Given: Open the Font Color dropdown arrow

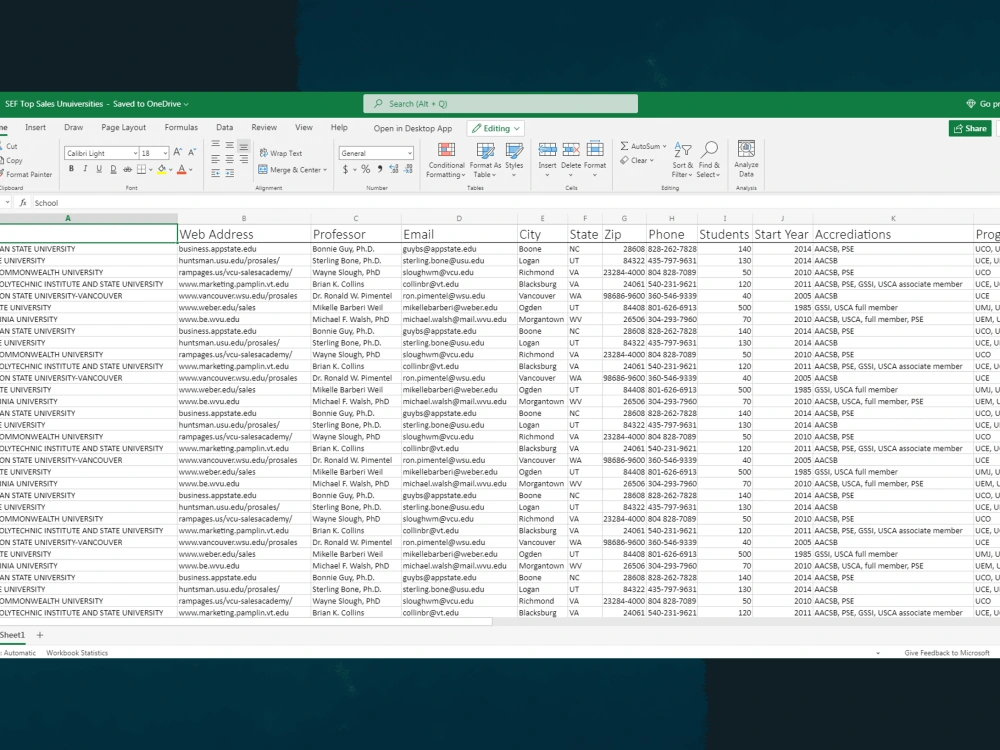Looking at the screenshot, I should pos(191,170).
